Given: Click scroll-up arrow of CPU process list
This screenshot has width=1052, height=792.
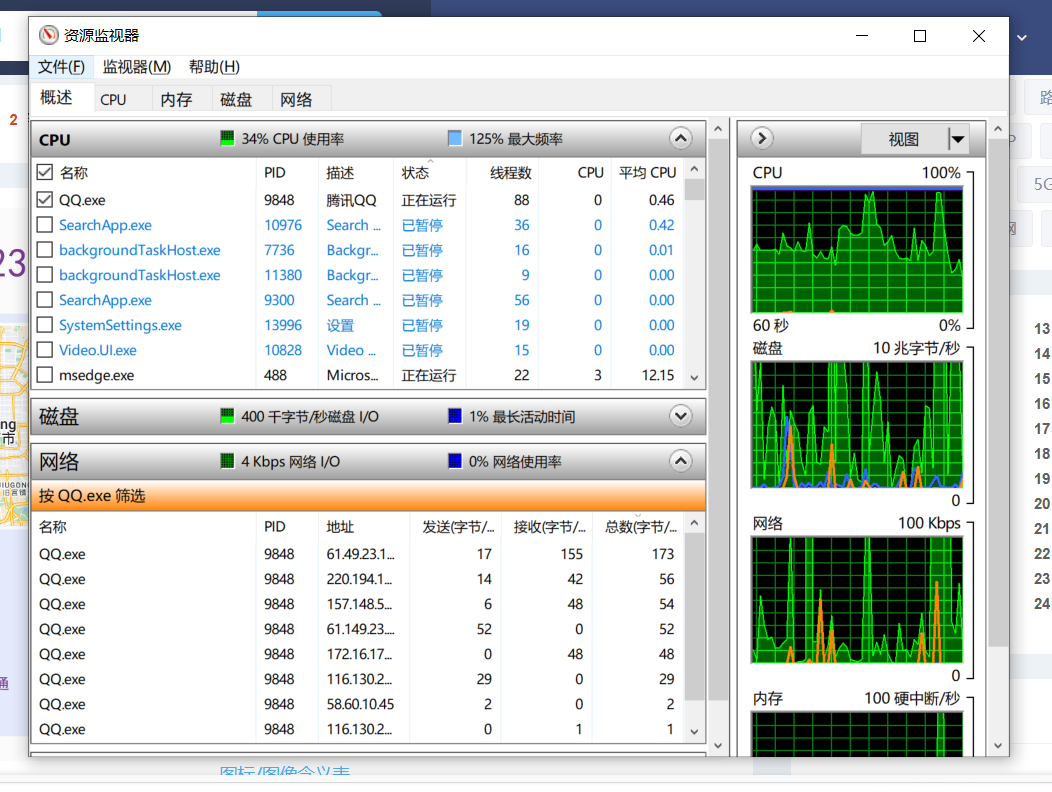Looking at the screenshot, I should [694, 169].
